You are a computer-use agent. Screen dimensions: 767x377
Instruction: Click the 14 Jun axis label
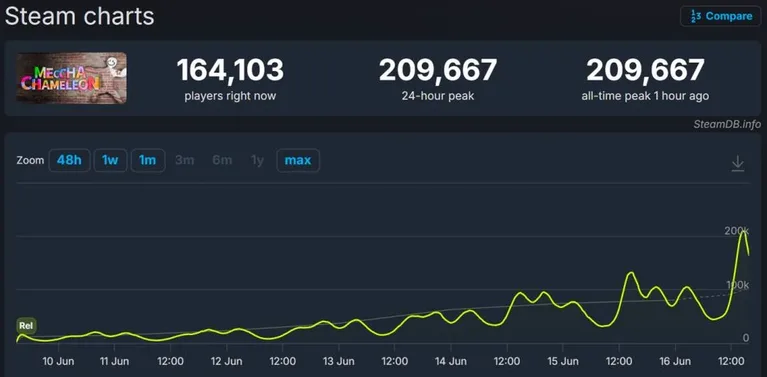click(x=451, y=361)
